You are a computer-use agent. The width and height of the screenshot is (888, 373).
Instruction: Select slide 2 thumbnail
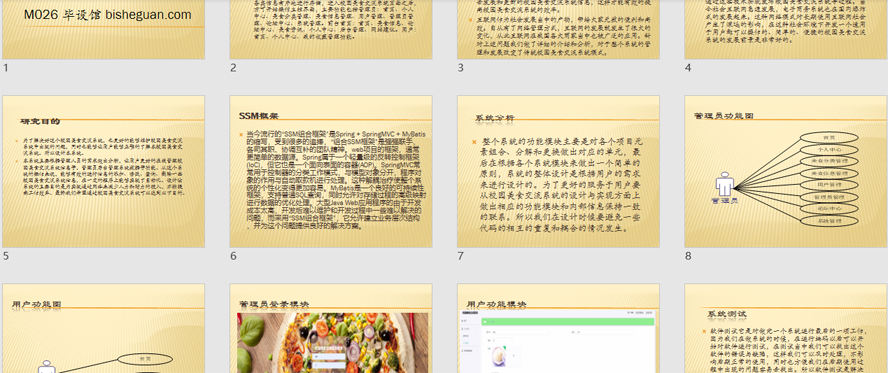pos(331,29)
